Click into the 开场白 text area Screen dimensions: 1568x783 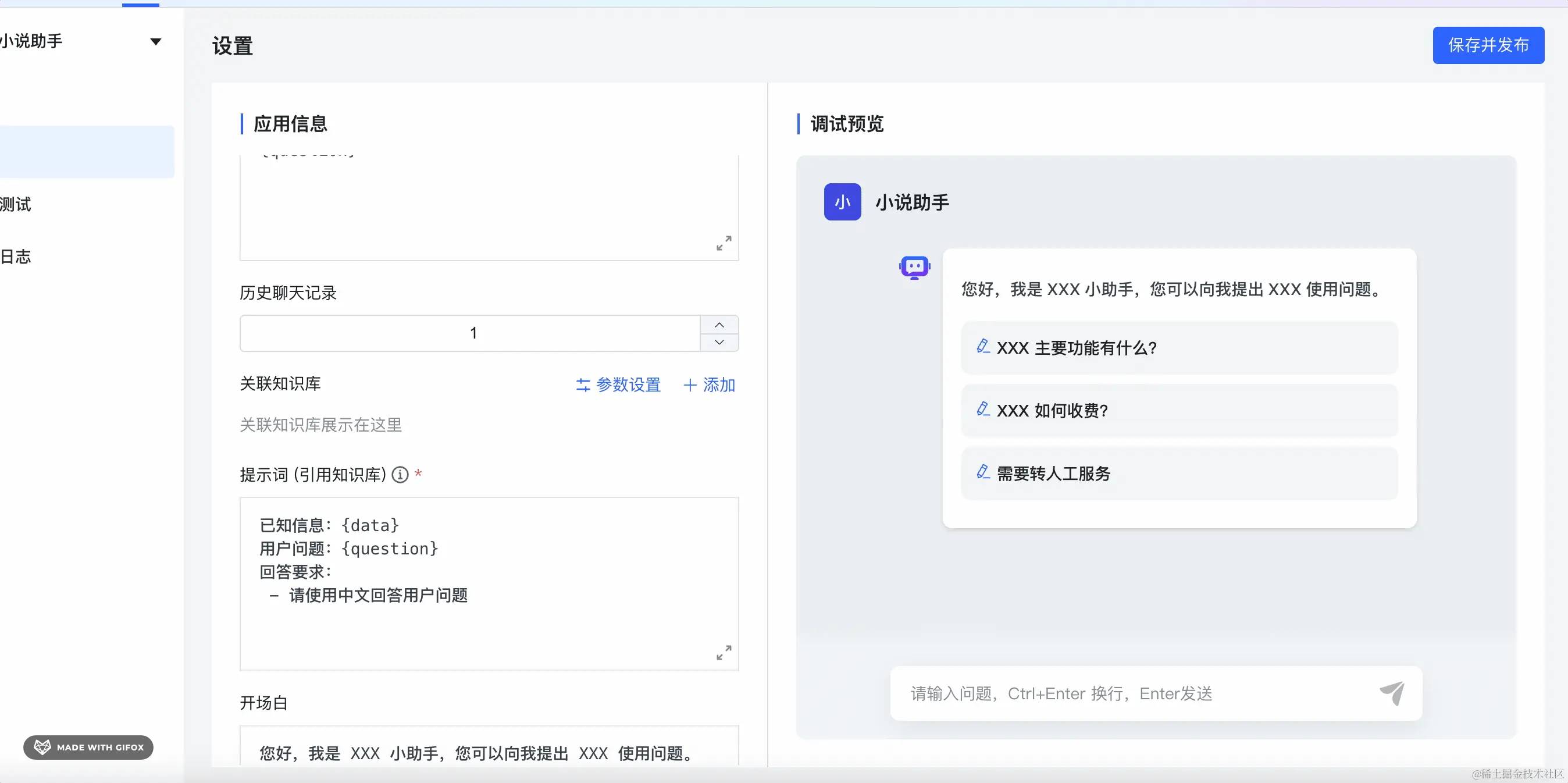click(489, 745)
